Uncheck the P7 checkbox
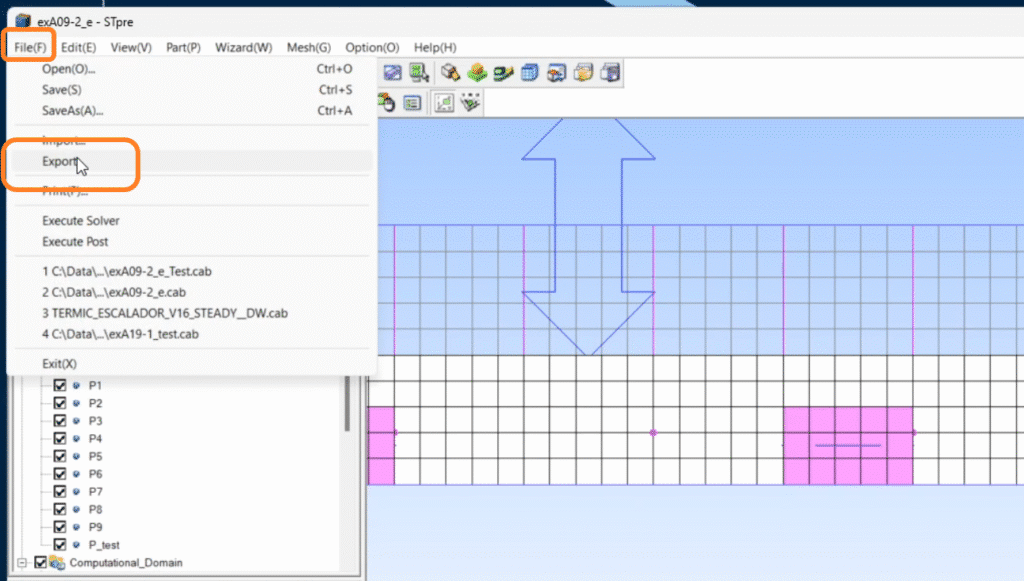 pos(59,491)
